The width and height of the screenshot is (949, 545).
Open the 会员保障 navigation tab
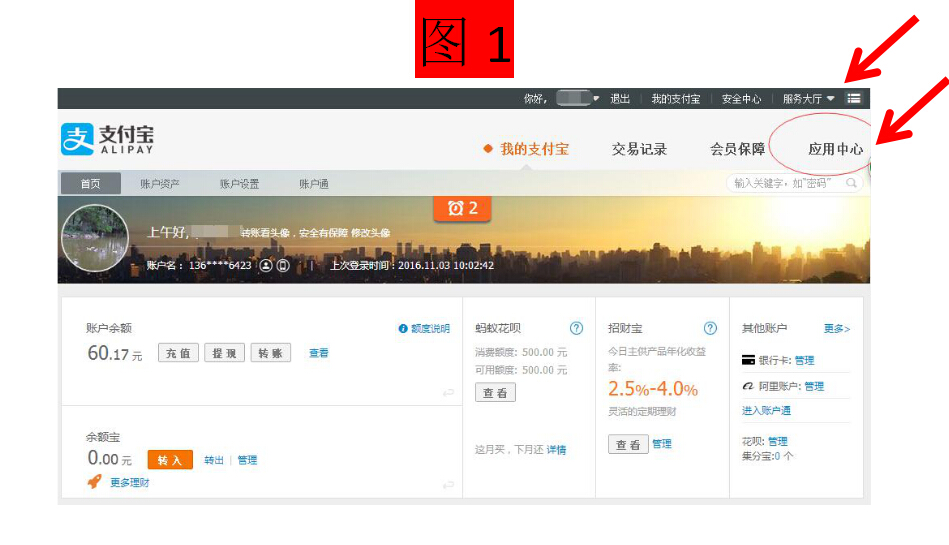[x=737, y=149]
